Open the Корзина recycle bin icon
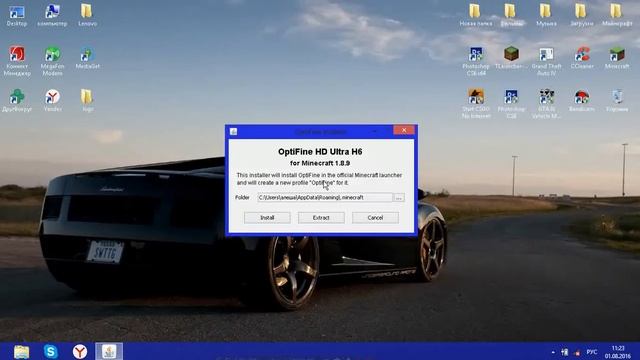Viewport: 640px width, 360px height. [x=617, y=100]
